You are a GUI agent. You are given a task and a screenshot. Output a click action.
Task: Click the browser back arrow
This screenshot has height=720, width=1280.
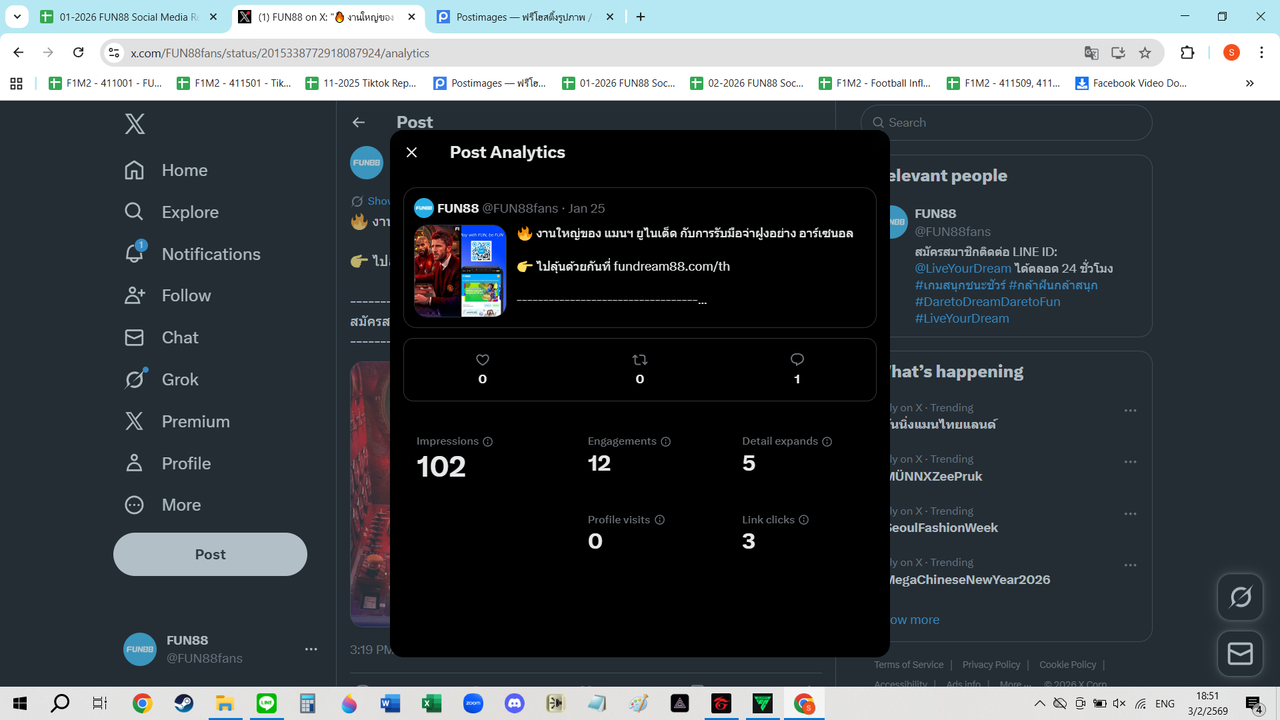tap(18, 53)
